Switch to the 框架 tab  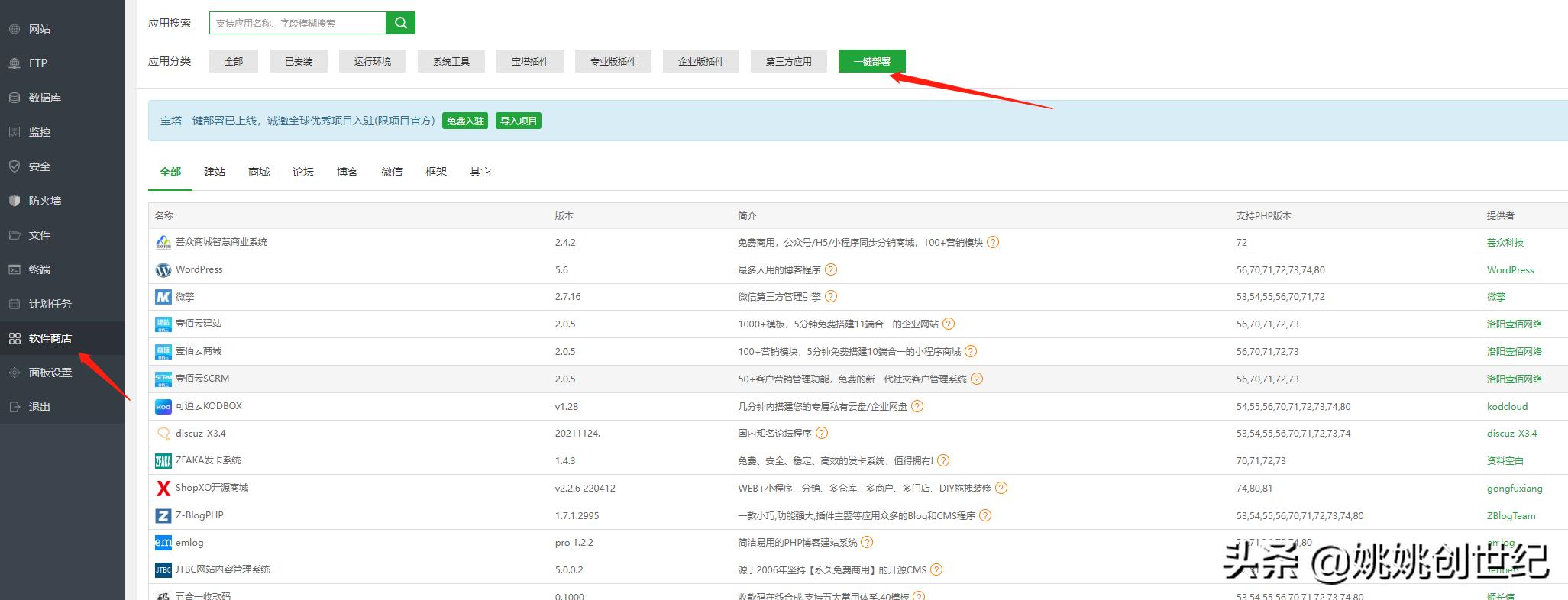[436, 173]
